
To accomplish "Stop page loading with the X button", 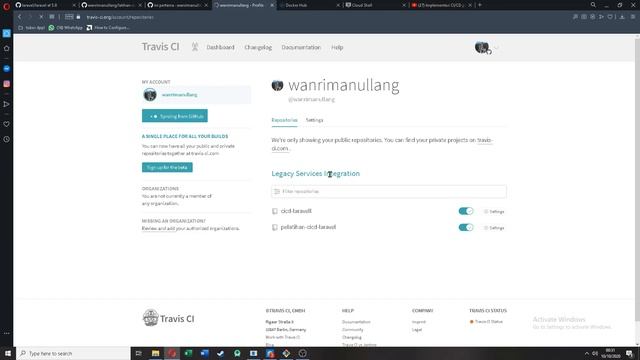I will click(x=41, y=17).
